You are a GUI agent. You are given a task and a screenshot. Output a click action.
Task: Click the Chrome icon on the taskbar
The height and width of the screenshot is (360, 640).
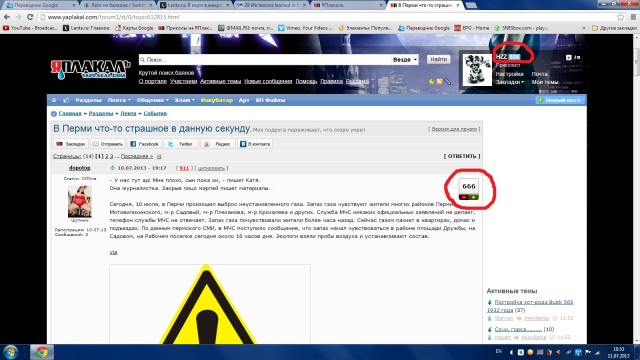41,352
